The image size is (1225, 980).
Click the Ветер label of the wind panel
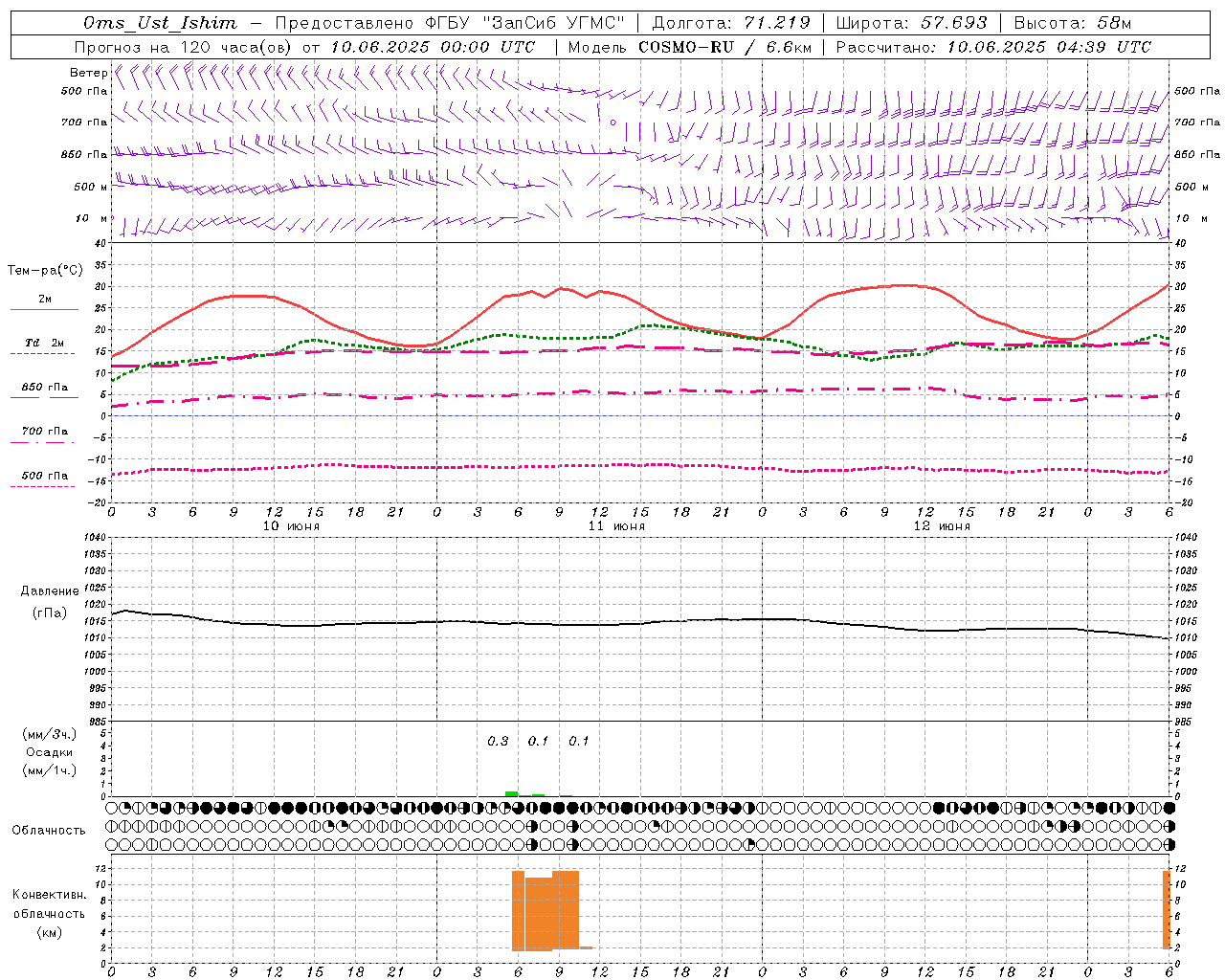(88, 73)
